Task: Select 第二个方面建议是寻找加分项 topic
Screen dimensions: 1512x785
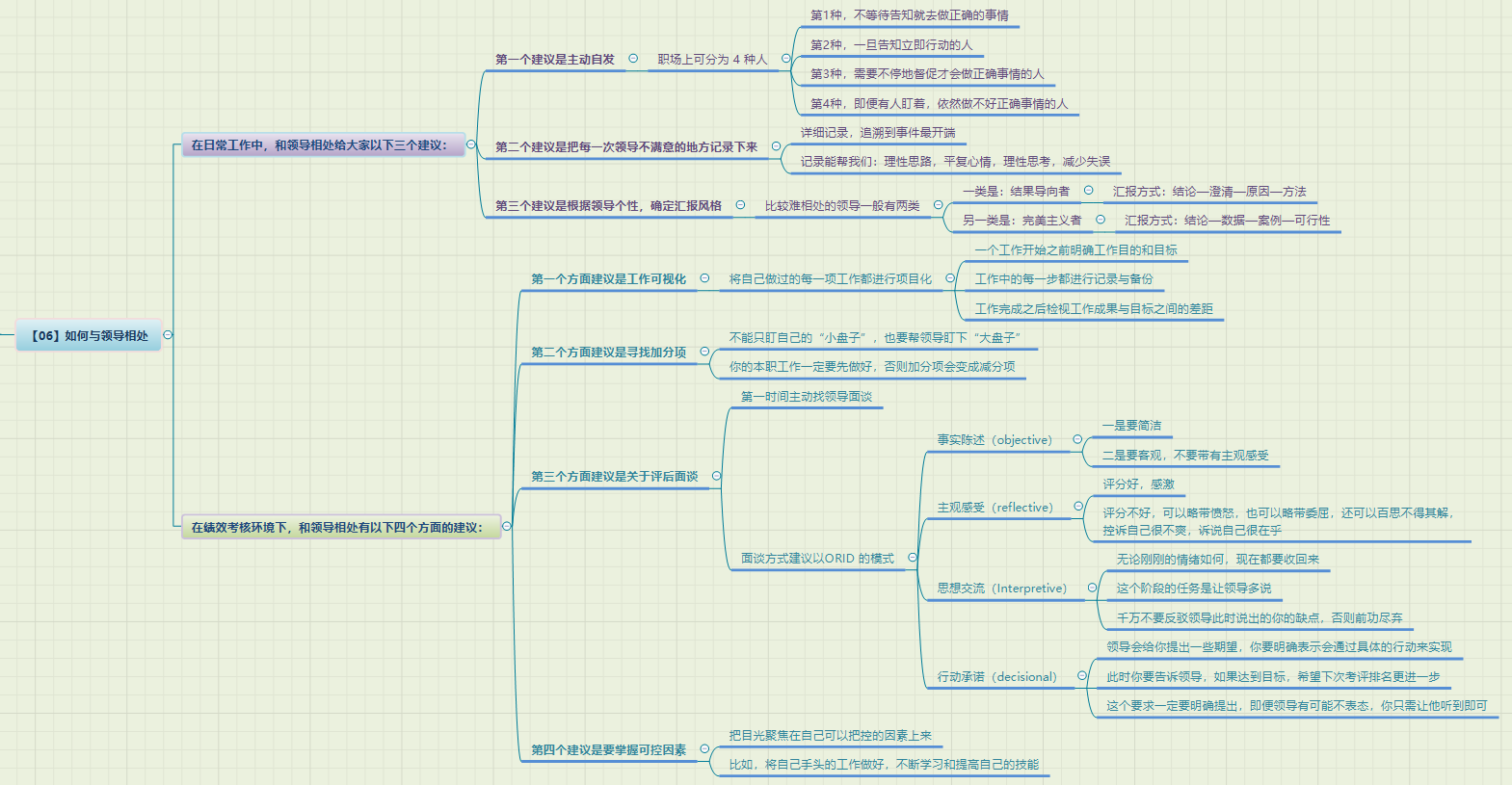Action: (x=609, y=353)
